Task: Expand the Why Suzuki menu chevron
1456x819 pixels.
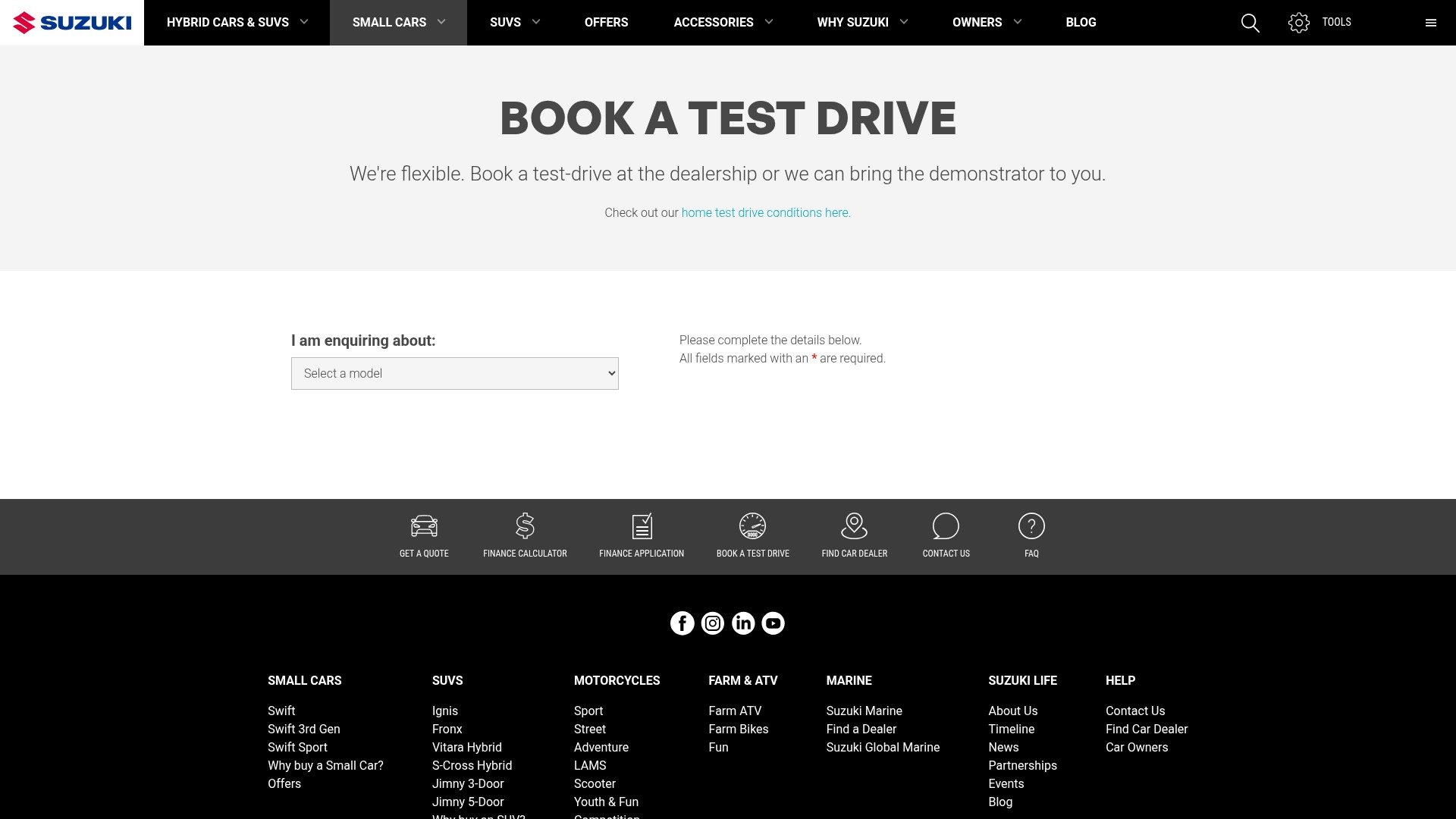Action: pos(904,22)
